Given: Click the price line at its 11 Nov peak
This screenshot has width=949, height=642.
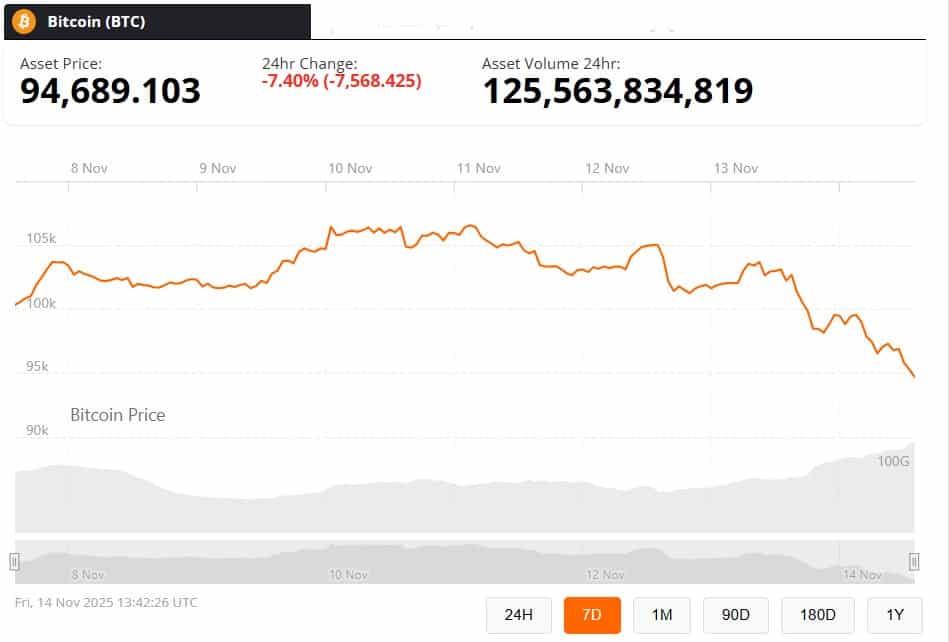Looking at the screenshot, I should (468, 228).
